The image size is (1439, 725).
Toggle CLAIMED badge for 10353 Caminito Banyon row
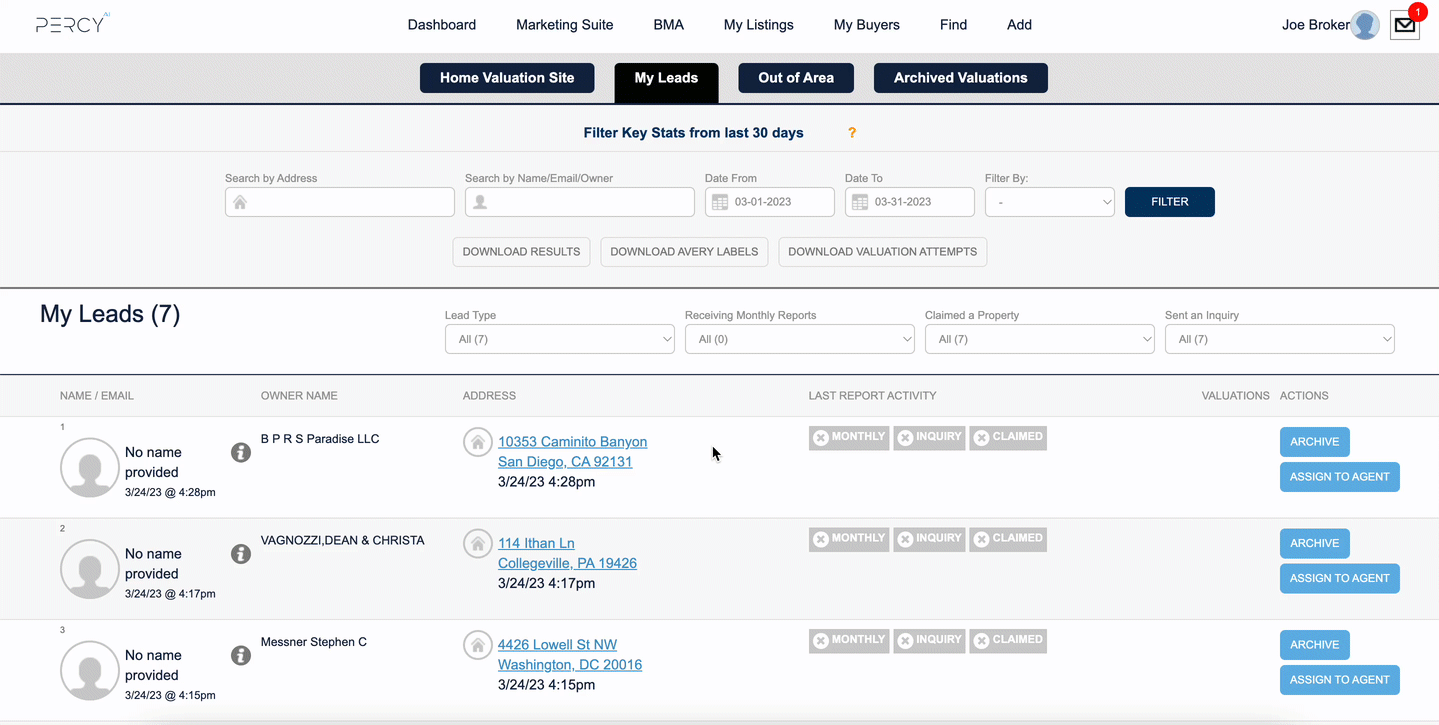(1008, 437)
